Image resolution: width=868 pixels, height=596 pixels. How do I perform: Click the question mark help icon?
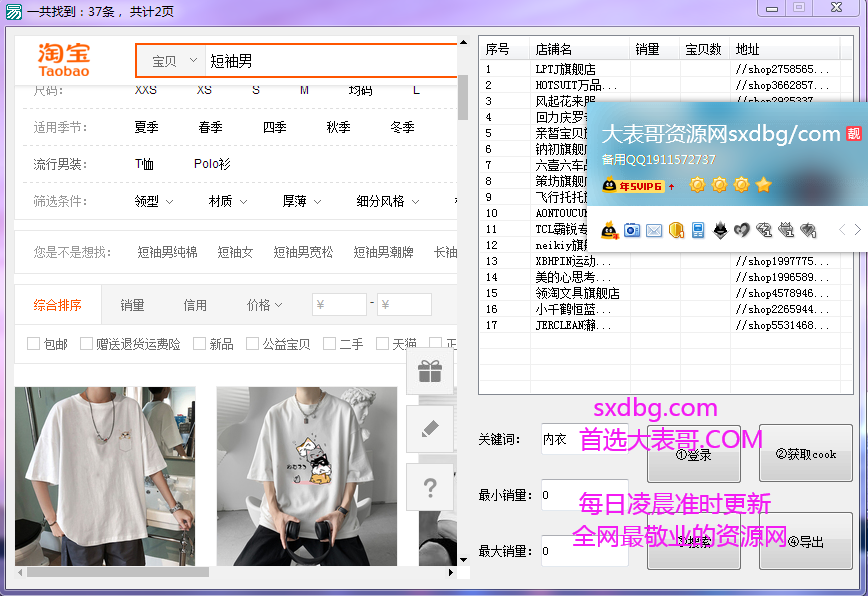click(x=430, y=487)
